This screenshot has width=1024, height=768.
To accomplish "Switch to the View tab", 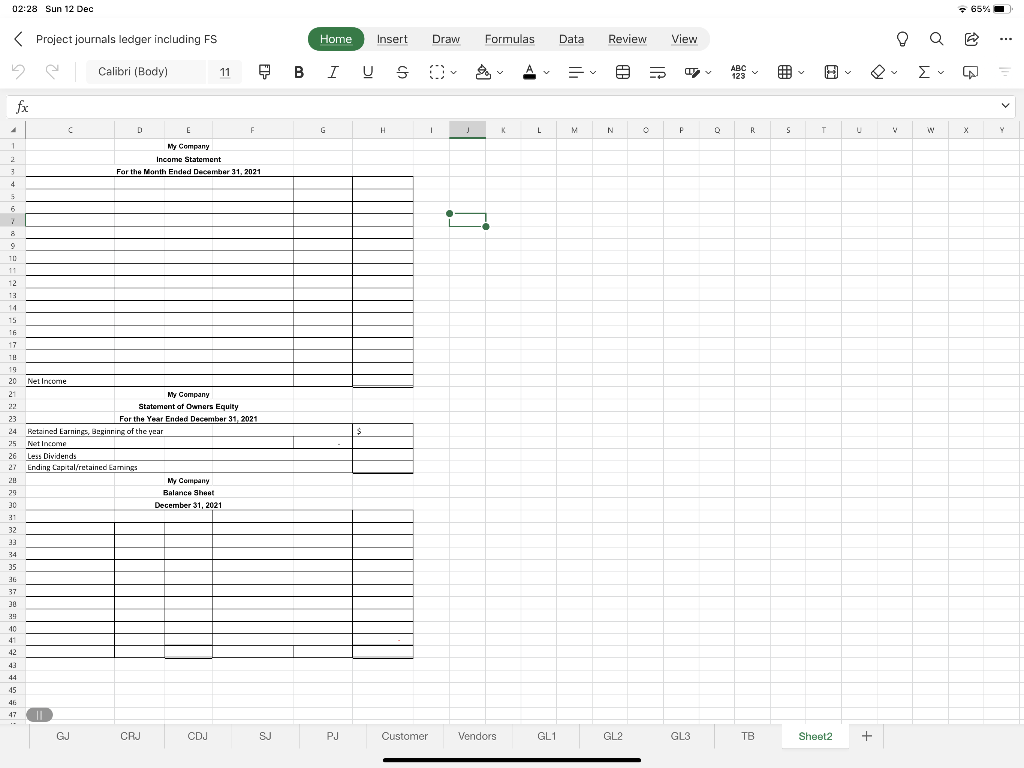I will tap(684, 39).
